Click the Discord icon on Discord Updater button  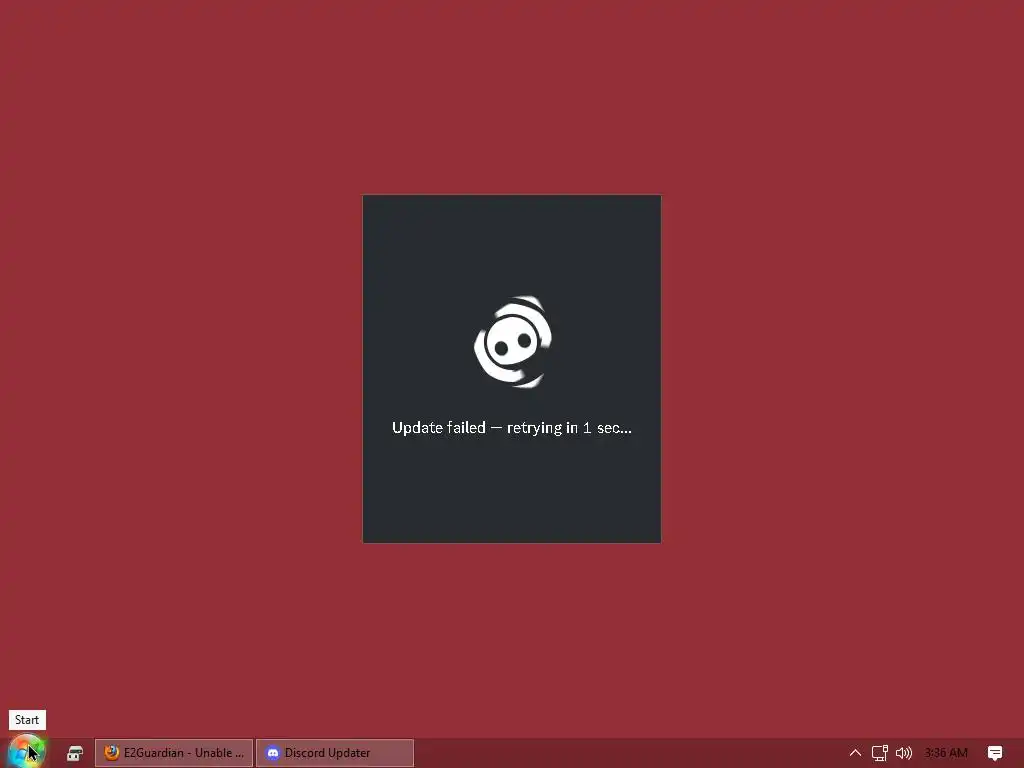coord(272,753)
